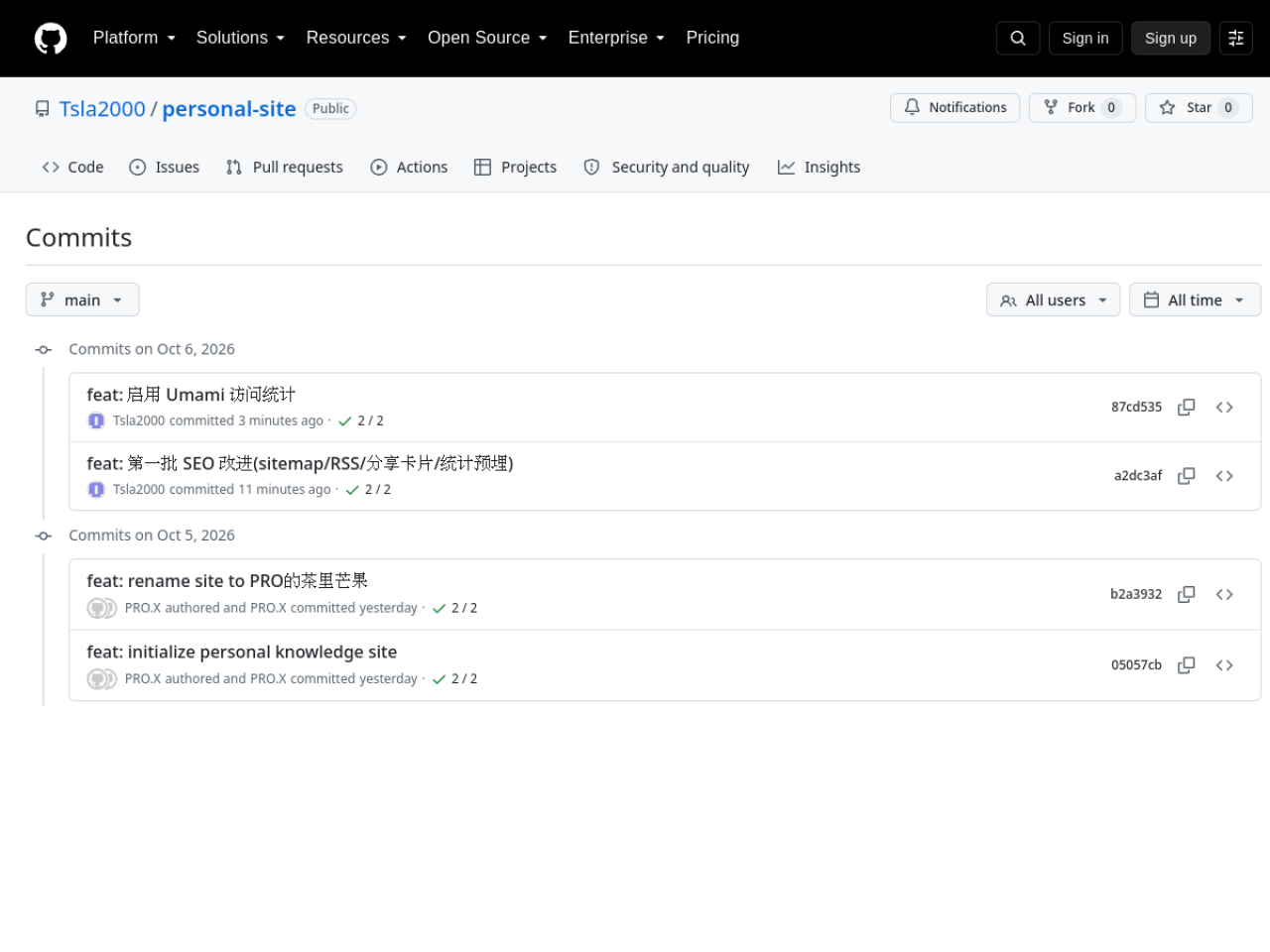Screen dimensions: 1270x952
Task: Go to the Code tab
Action: pos(72,168)
